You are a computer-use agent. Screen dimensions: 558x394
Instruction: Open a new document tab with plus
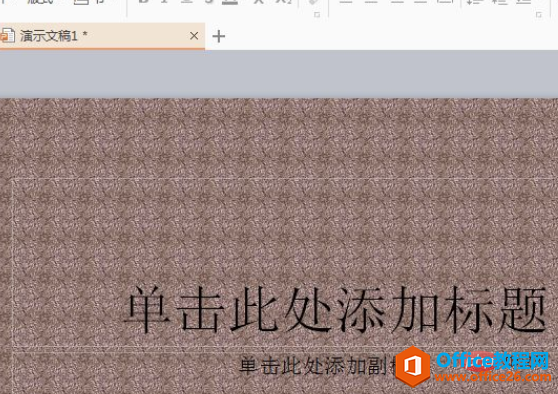219,36
